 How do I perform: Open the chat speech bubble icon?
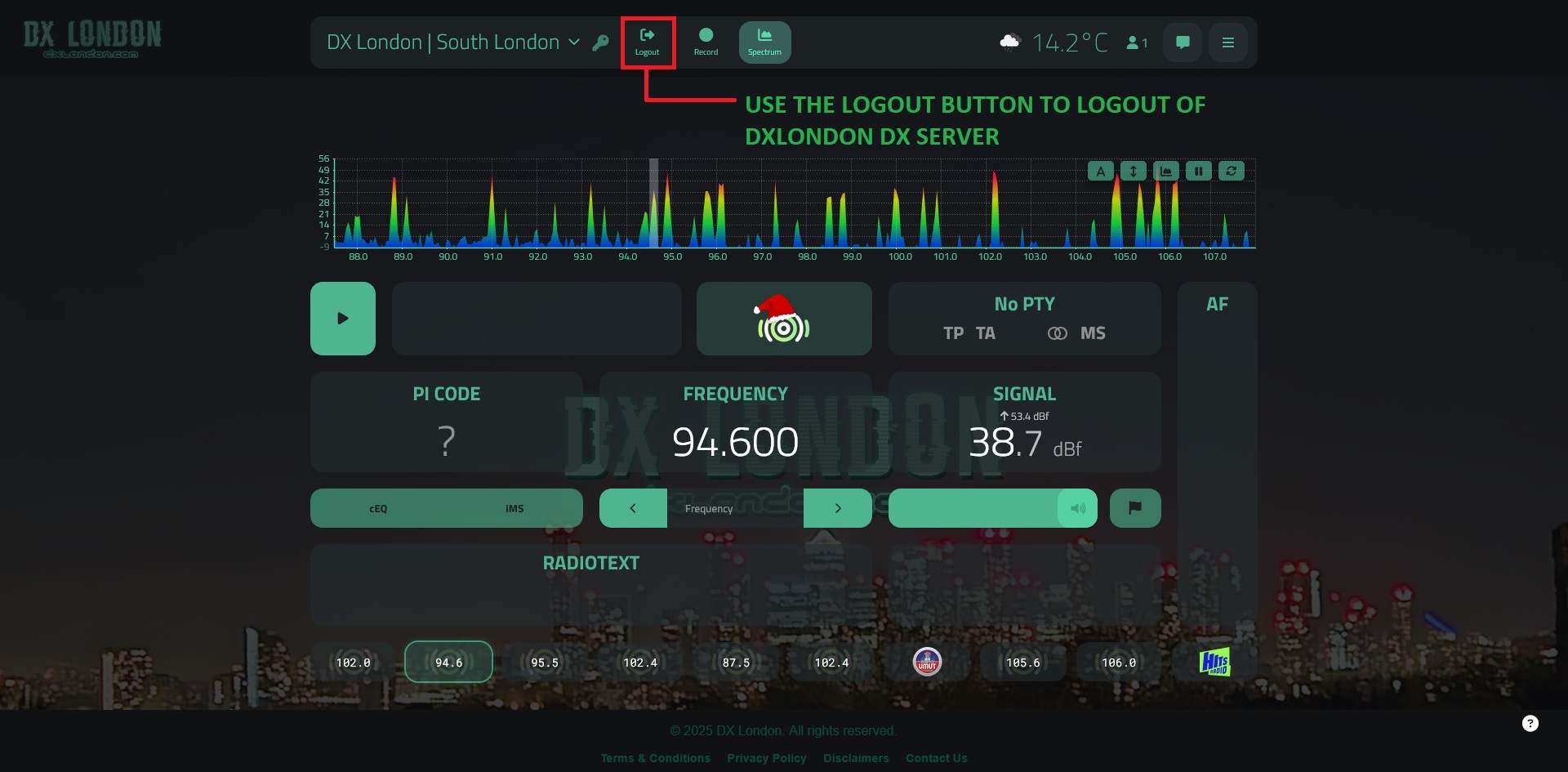[x=1182, y=42]
